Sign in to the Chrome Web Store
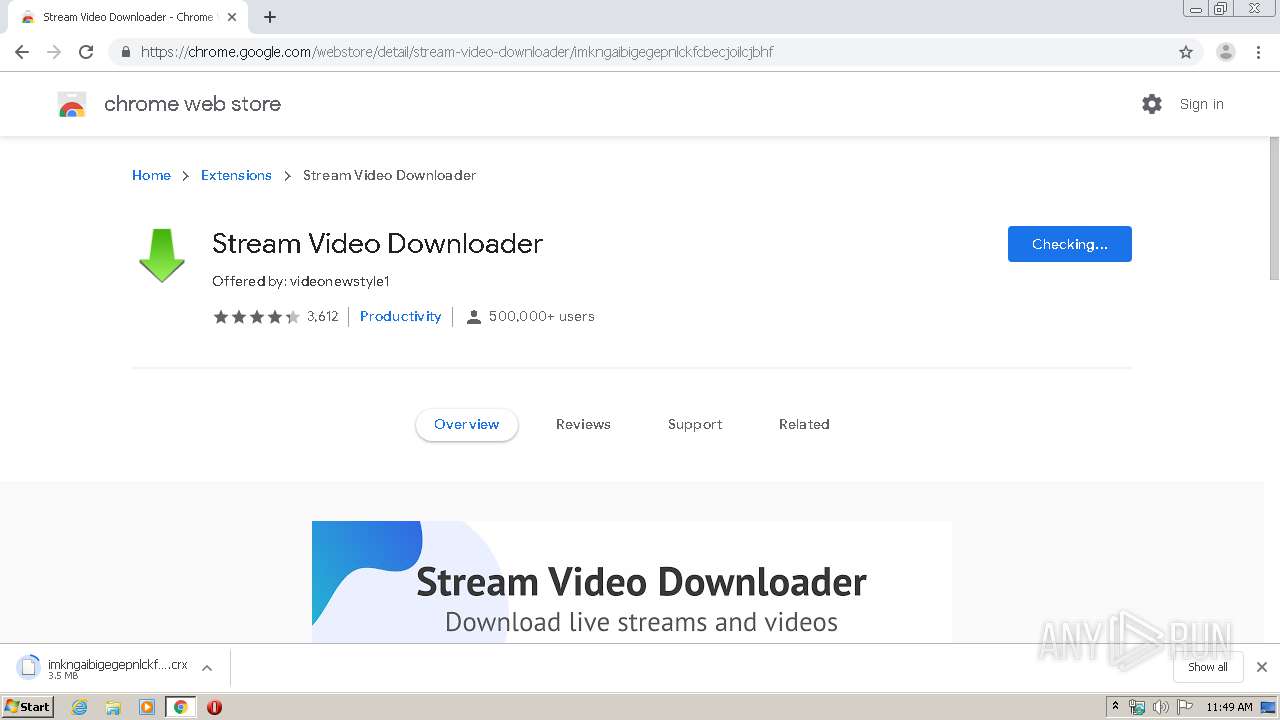This screenshot has height=720, width=1280. [1201, 104]
